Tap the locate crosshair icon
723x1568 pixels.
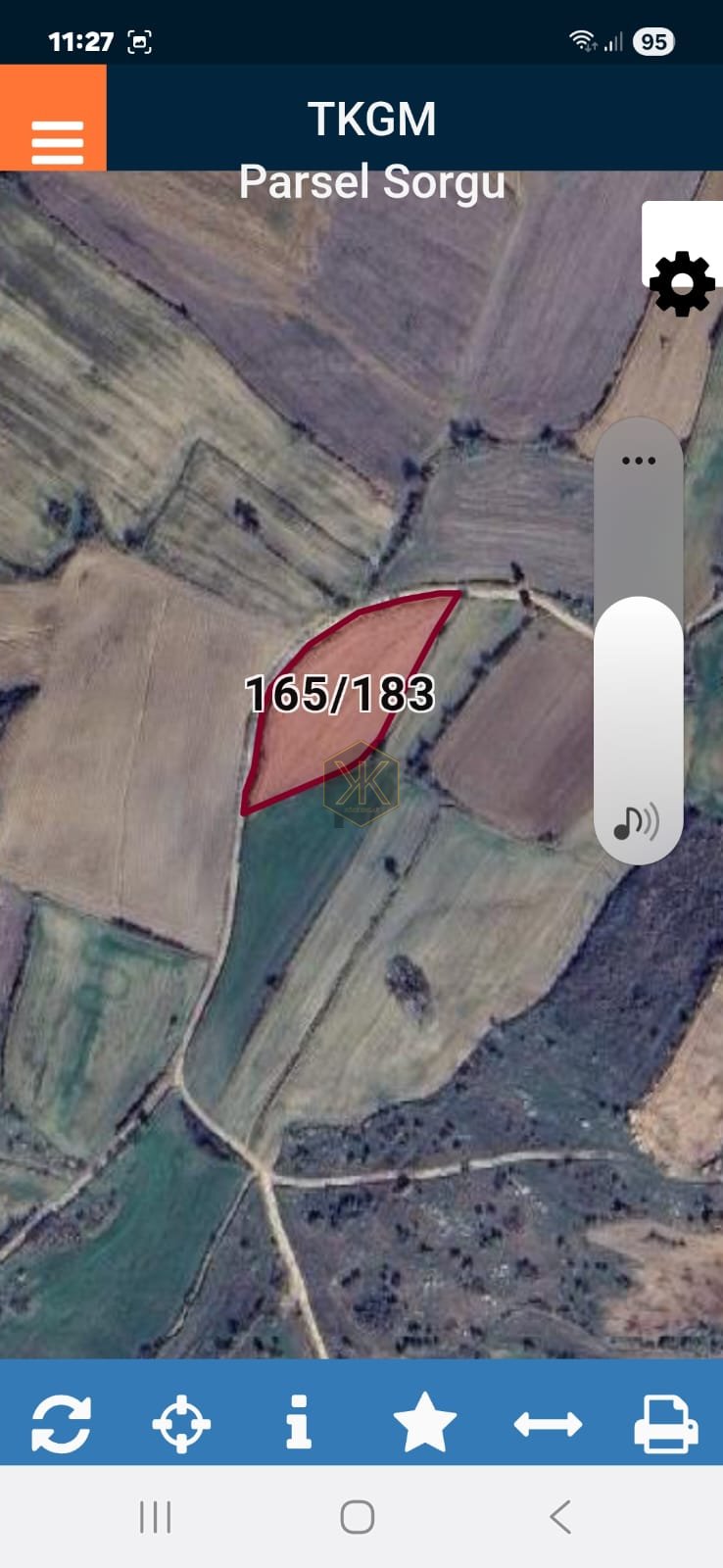point(181,1424)
